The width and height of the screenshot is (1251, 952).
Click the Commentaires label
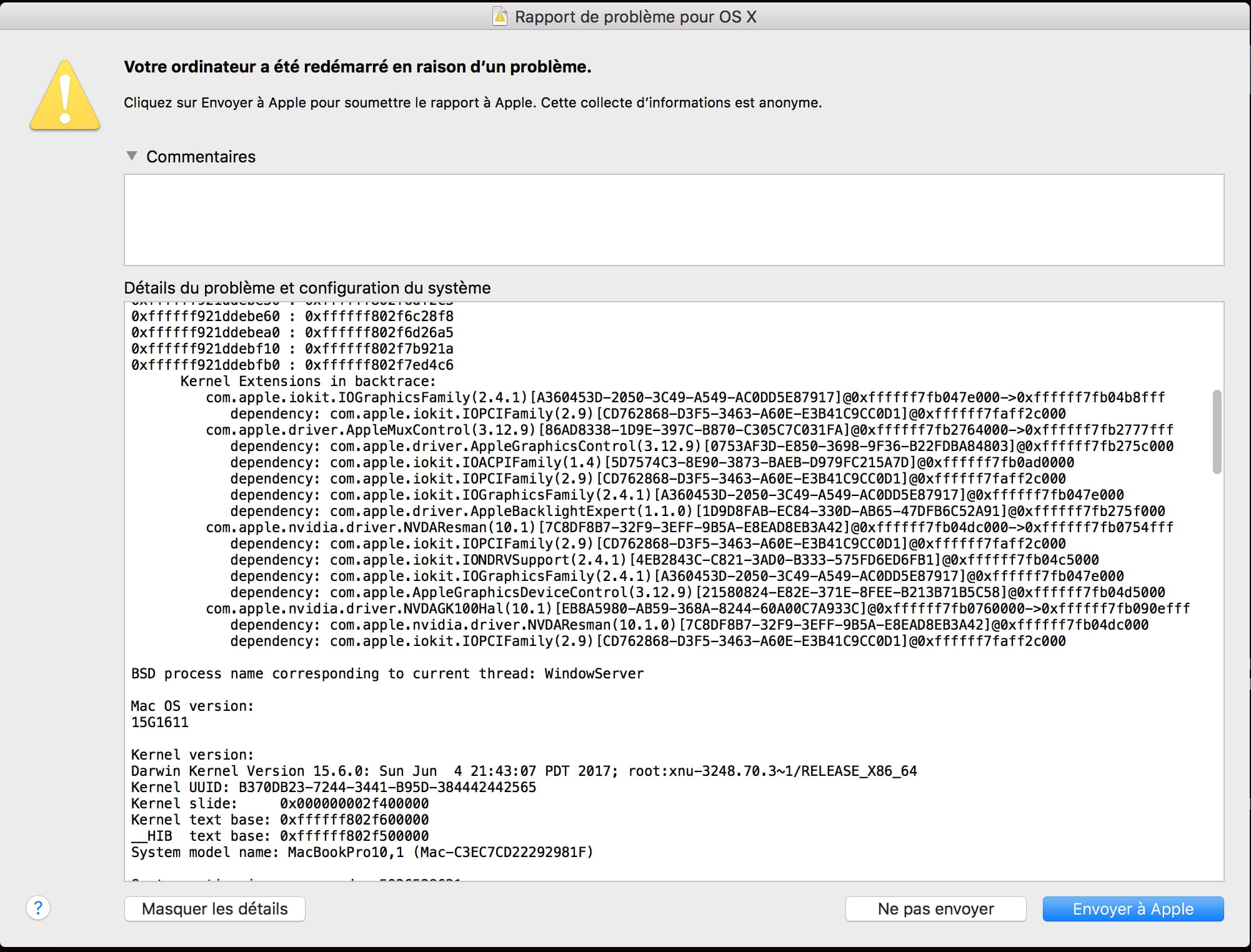click(201, 157)
